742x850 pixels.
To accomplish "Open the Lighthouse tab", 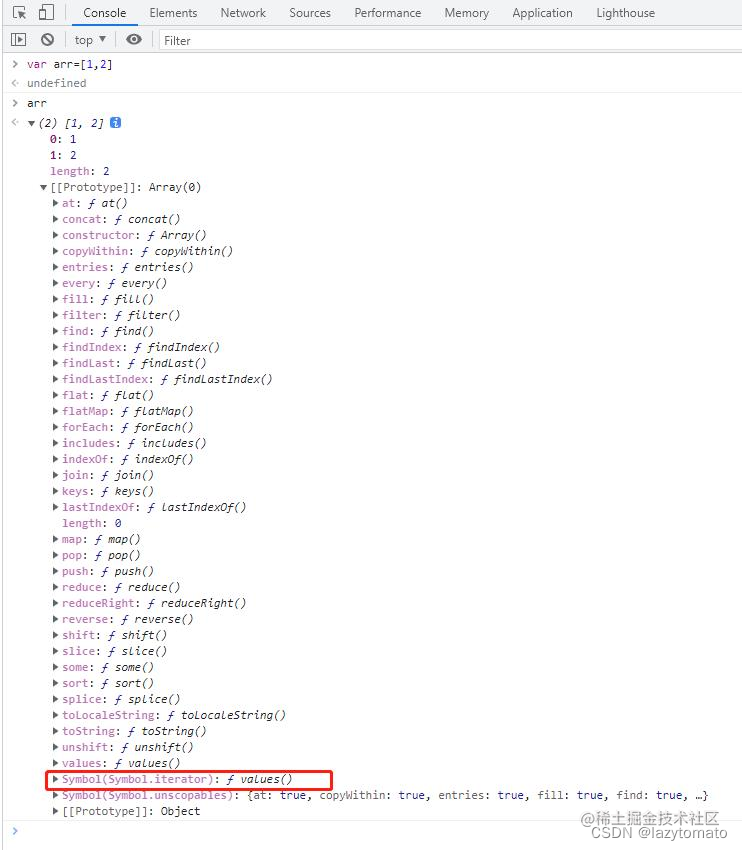I will point(625,12).
